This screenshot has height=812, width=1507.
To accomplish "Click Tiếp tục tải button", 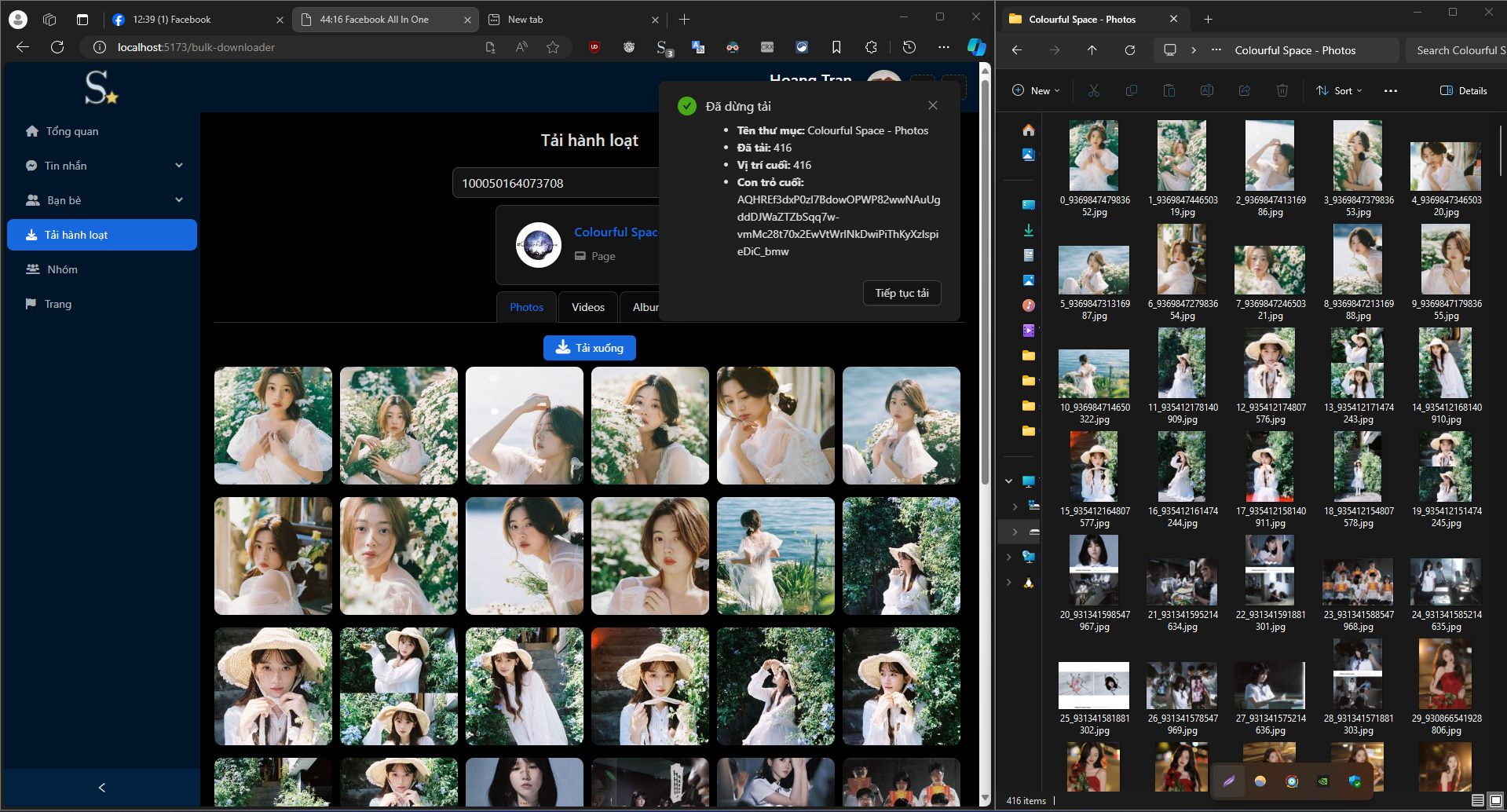I will [x=902, y=293].
